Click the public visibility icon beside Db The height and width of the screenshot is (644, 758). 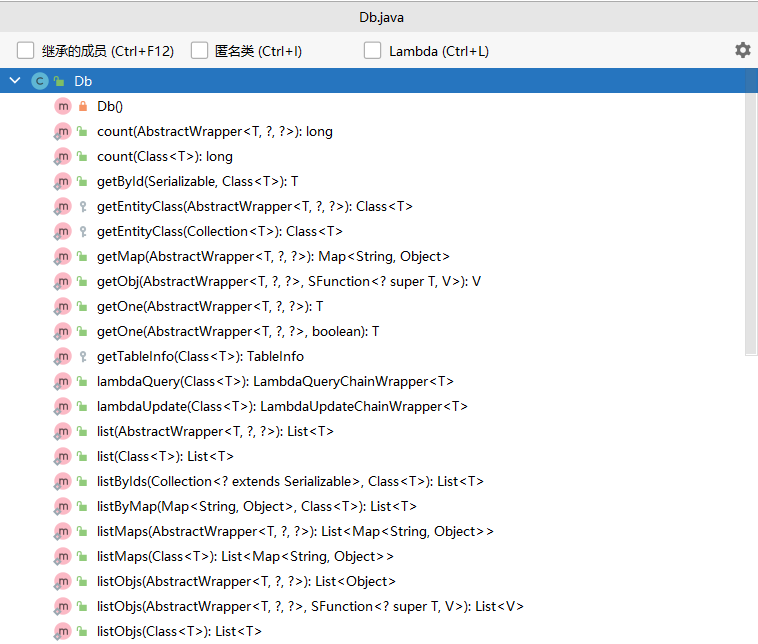point(59,81)
